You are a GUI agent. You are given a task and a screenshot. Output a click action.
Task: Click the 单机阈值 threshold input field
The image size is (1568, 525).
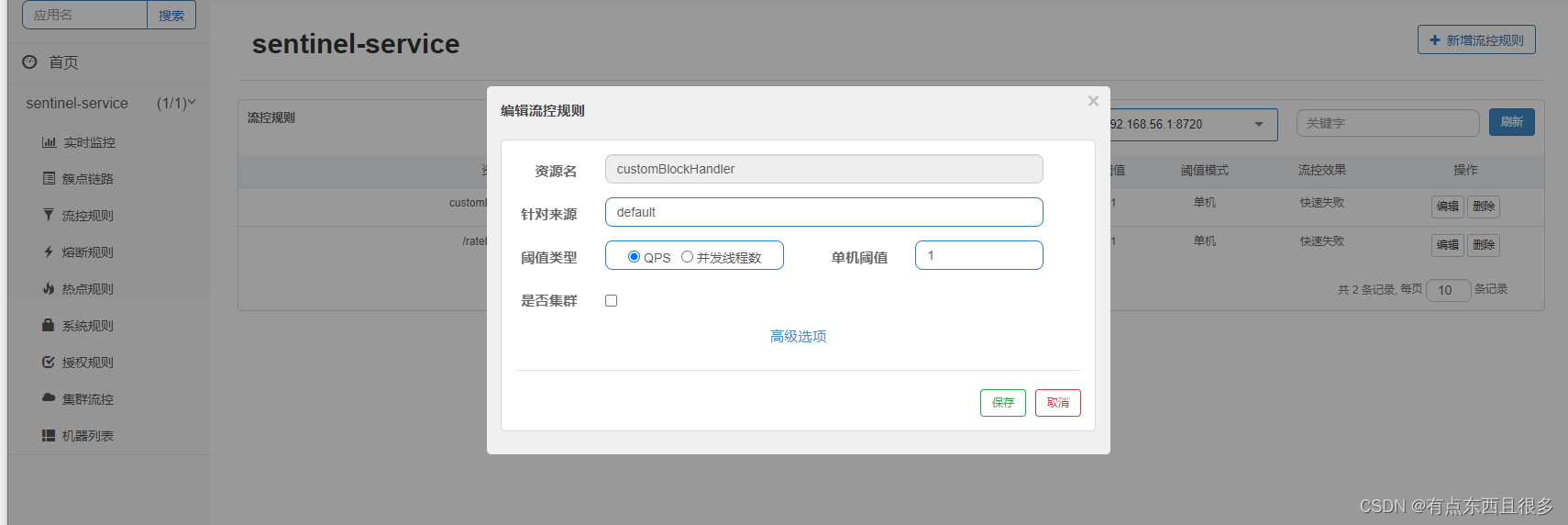979,255
